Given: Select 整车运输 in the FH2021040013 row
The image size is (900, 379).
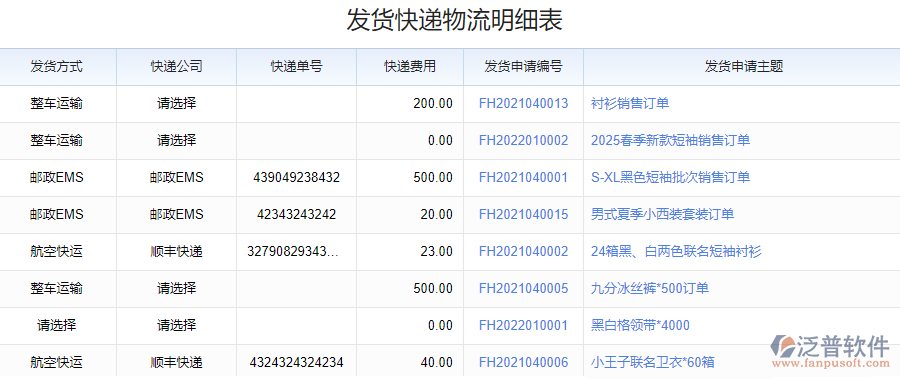Looking at the screenshot, I should [56, 103].
